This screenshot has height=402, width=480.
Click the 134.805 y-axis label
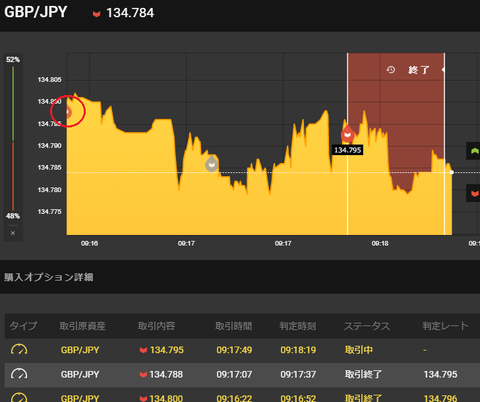(x=49, y=80)
